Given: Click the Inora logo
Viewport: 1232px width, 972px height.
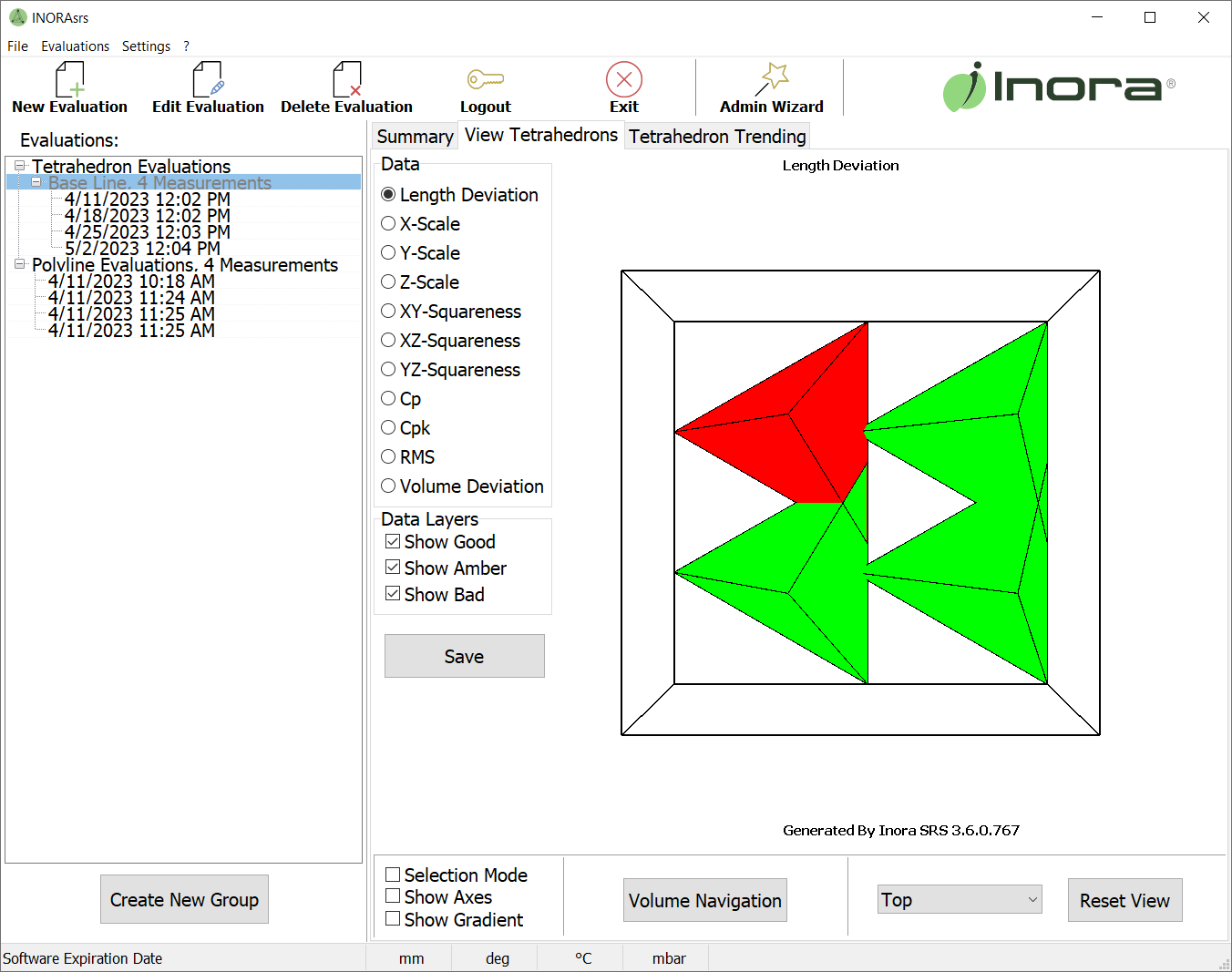Looking at the screenshot, I should (x=1059, y=87).
